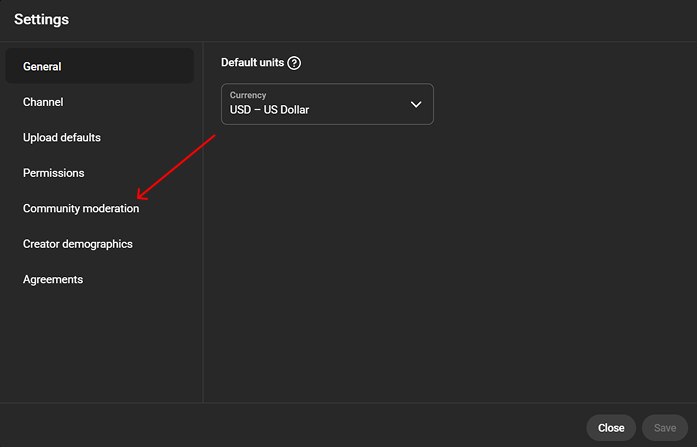
Task: Open the Upload defaults section
Action: (100, 137)
